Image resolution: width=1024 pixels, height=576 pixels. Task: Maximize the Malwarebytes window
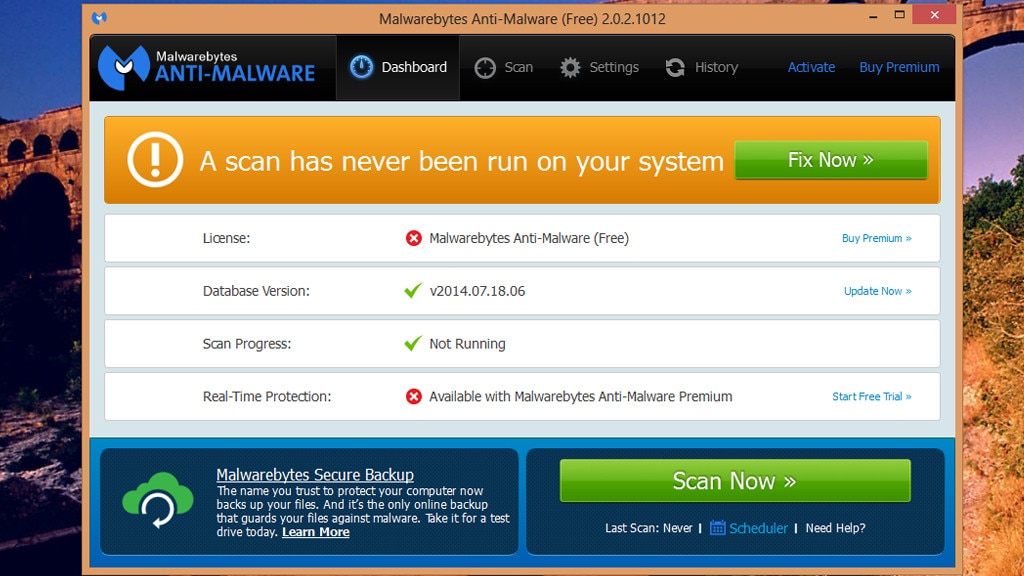point(899,15)
